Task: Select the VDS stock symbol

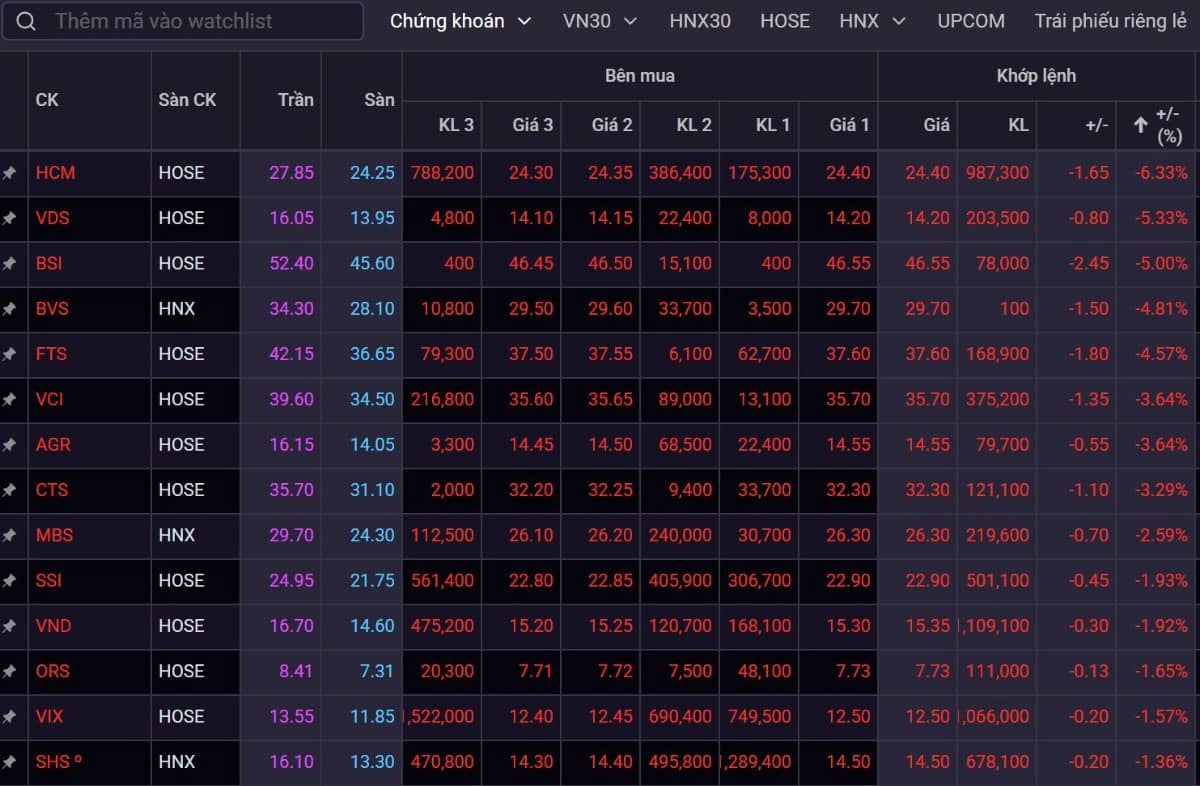Action: click(52, 218)
